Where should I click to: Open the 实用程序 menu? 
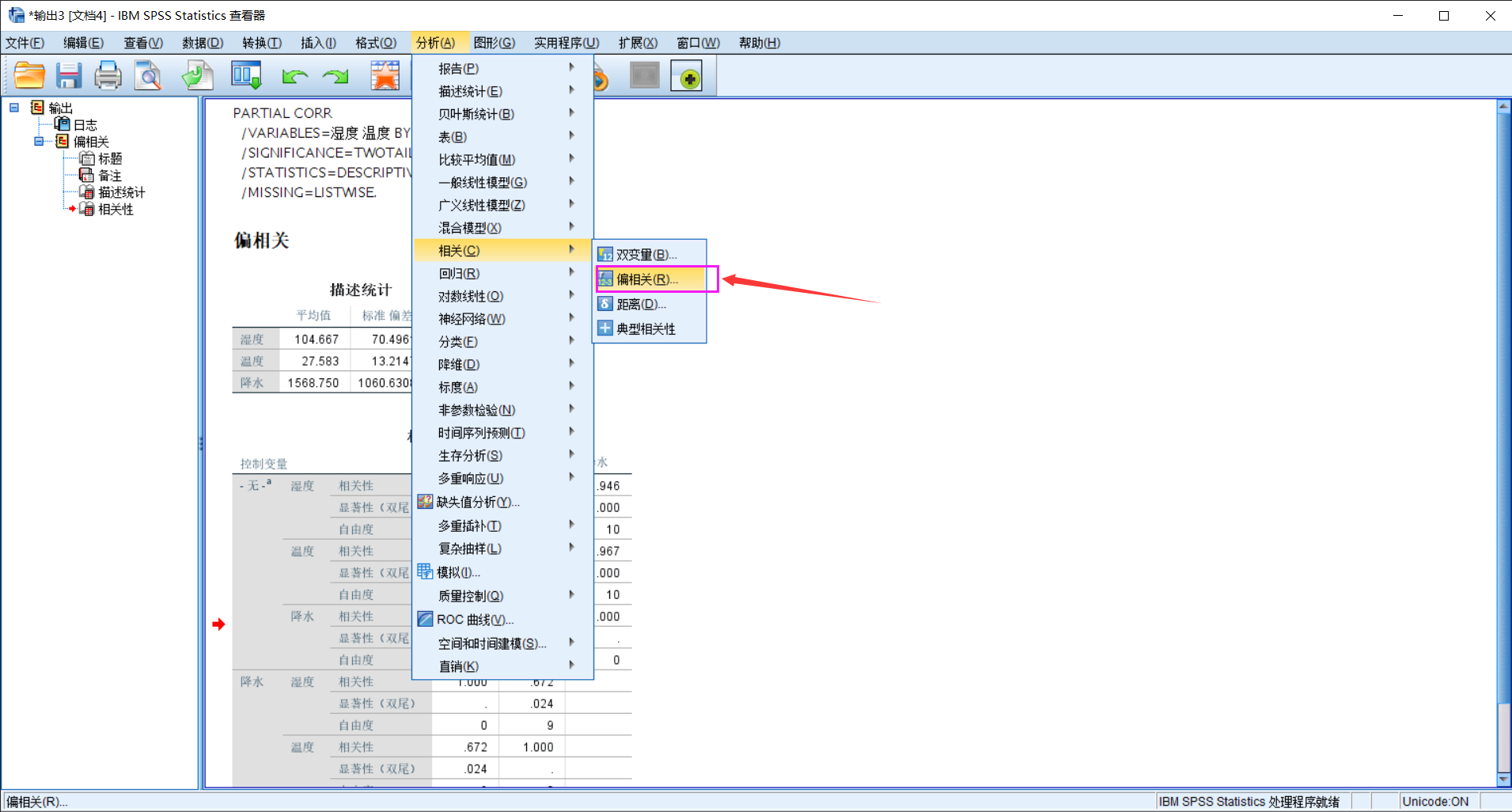[566, 43]
